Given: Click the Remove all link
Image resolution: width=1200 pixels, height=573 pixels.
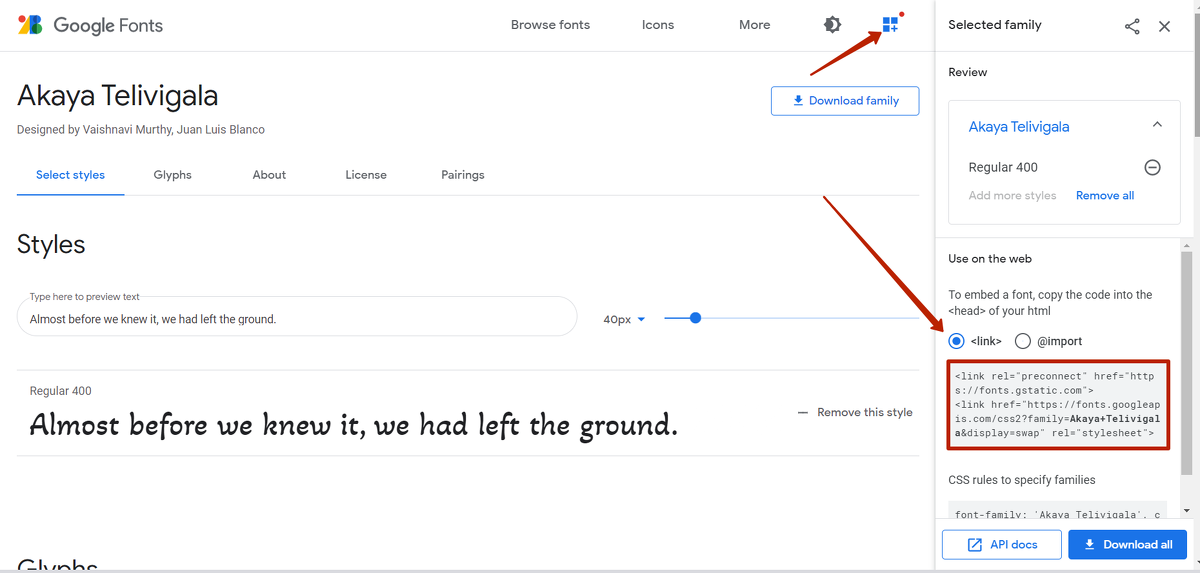Looking at the screenshot, I should tap(1104, 196).
